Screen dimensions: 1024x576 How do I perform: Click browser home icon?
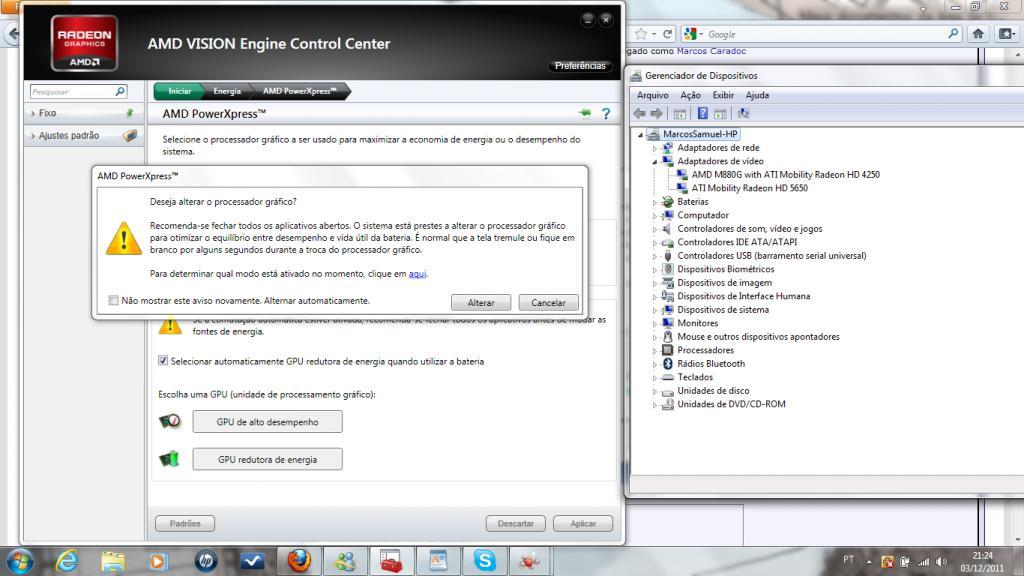pyautogui.click(x=978, y=34)
